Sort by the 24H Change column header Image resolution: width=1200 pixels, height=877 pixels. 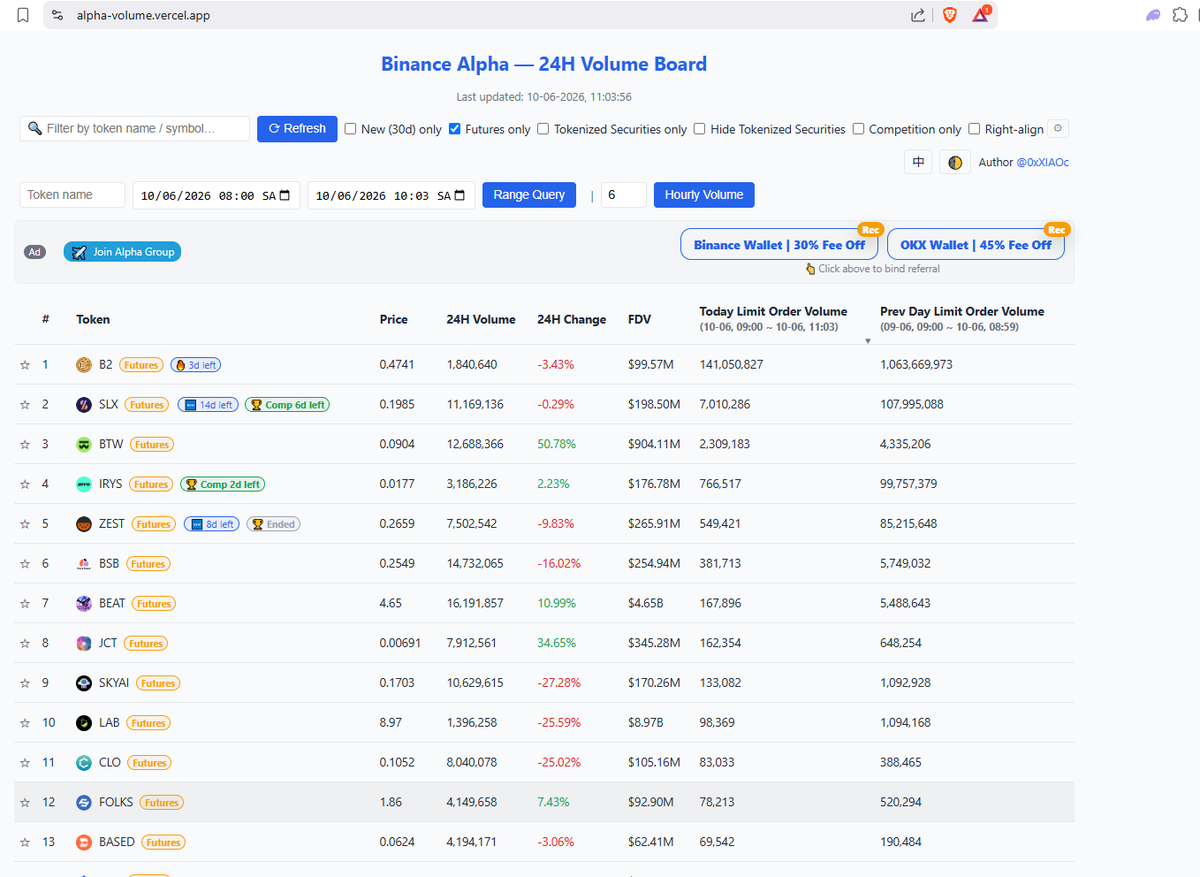point(571,320)
